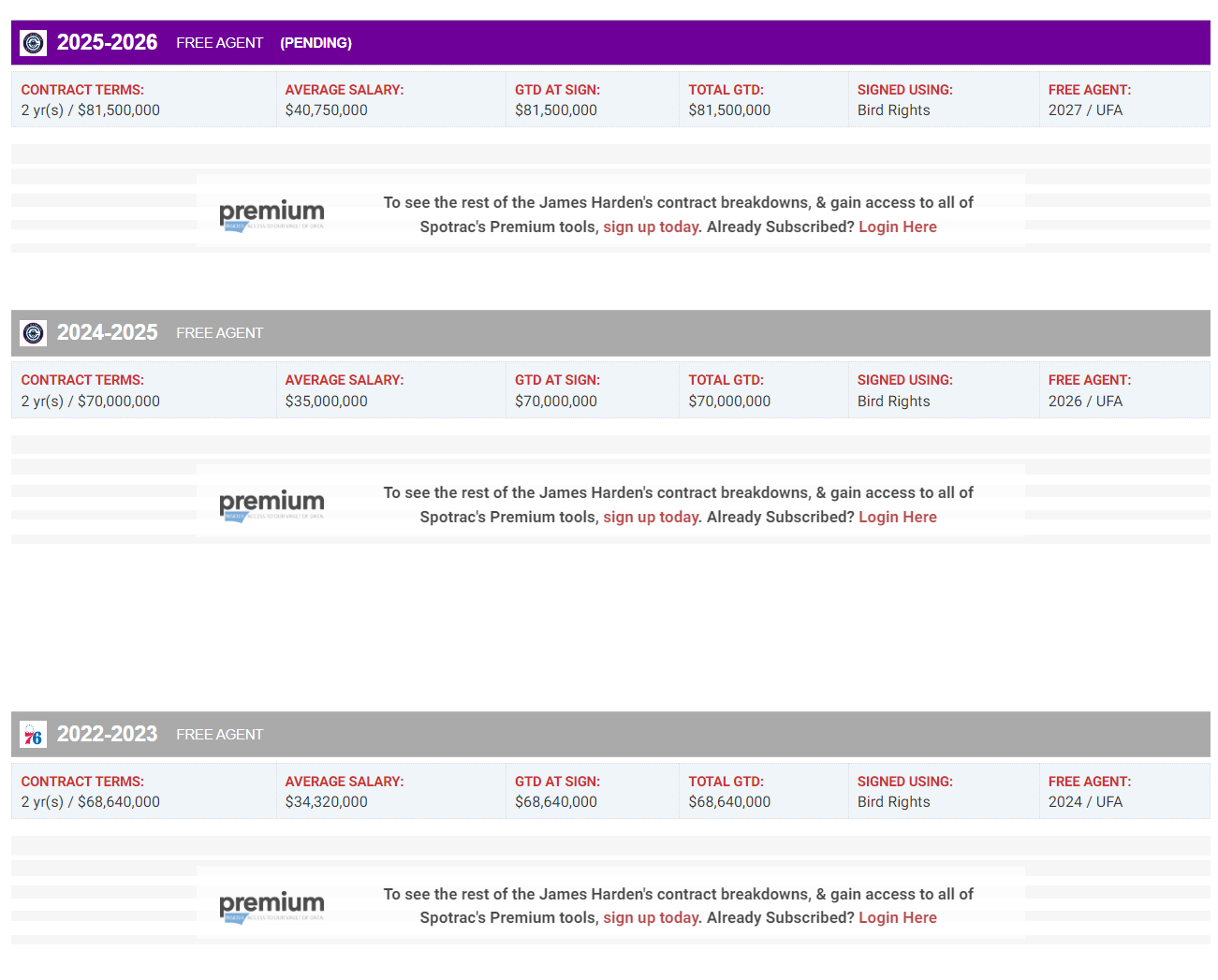Click 'Login Here' under 2025-2026 contract

point(898,227)
